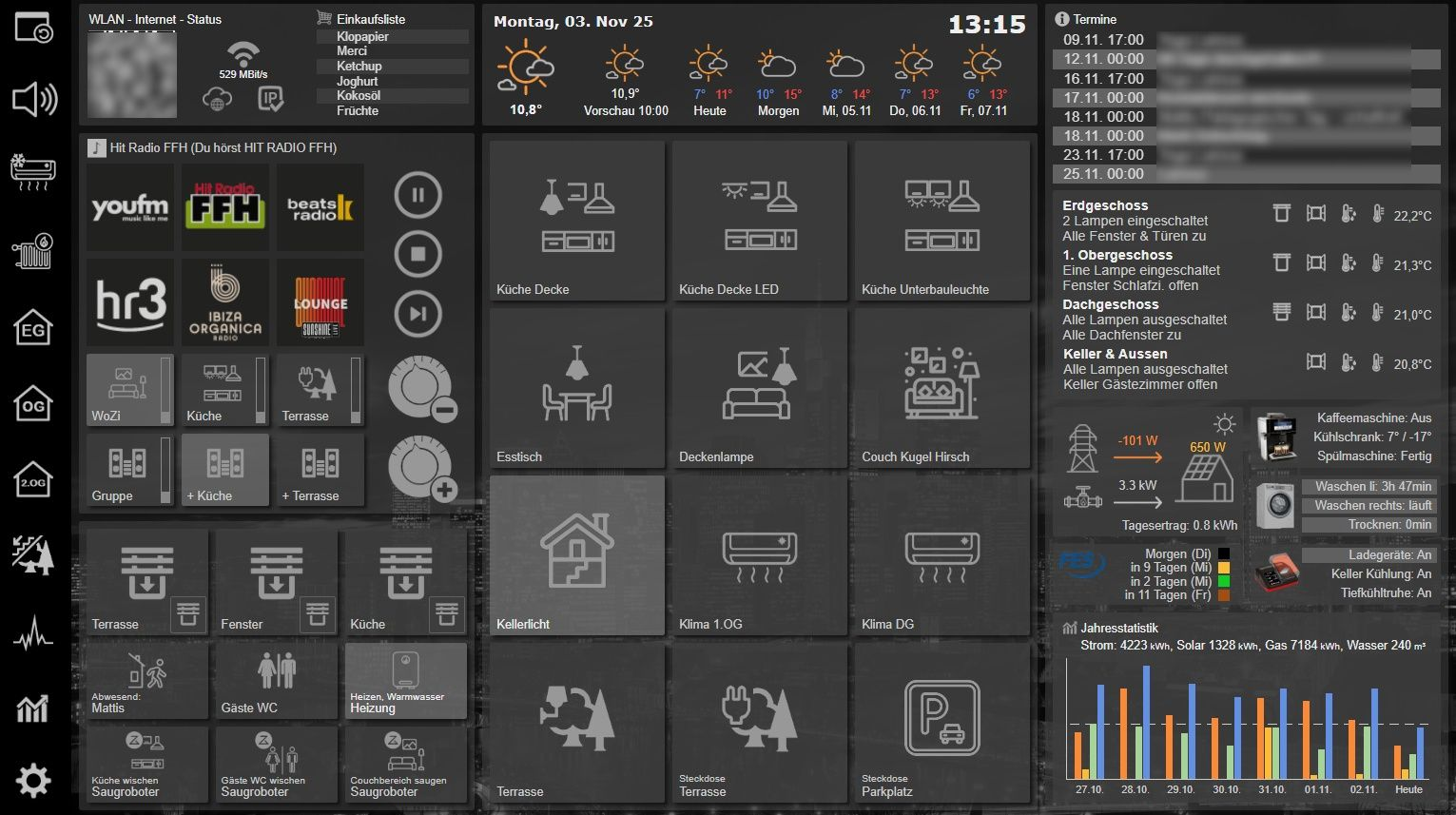This screenshot has width=1456, height=815.
Task: Toggle the Küche Decke light
Action: (x=576, y=221)
